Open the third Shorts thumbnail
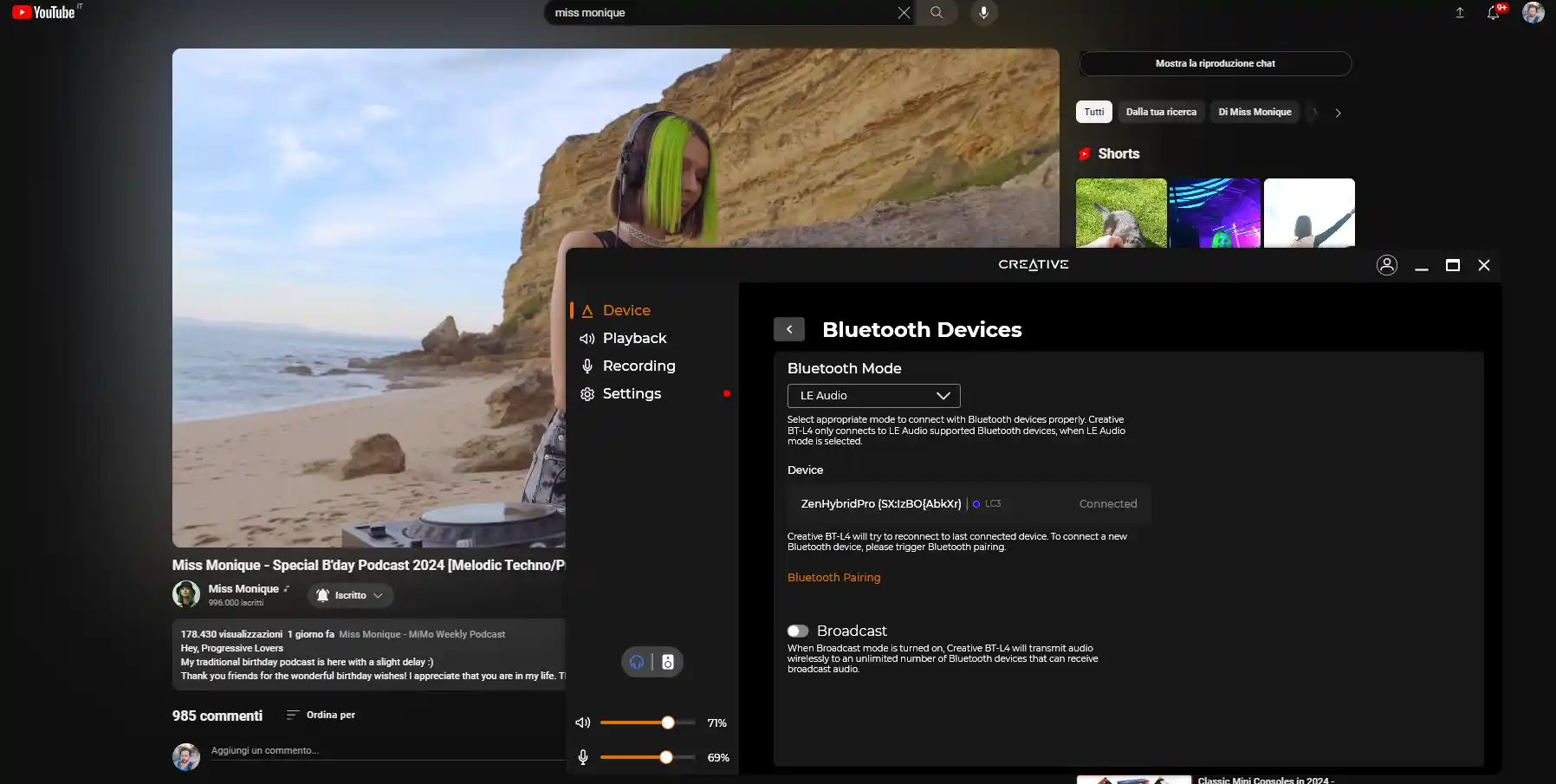 (1309, 213)
